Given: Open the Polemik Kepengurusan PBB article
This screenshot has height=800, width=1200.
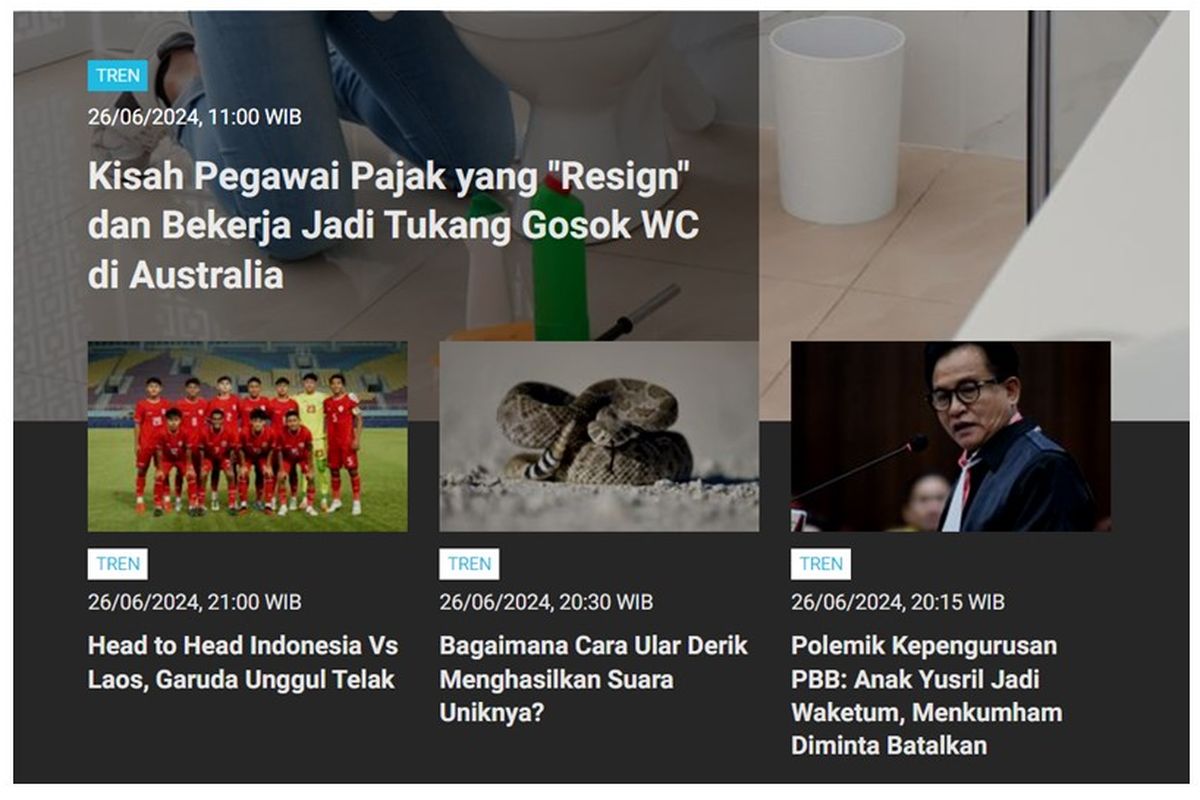Looking at the screenshot, I should point(926,695).
